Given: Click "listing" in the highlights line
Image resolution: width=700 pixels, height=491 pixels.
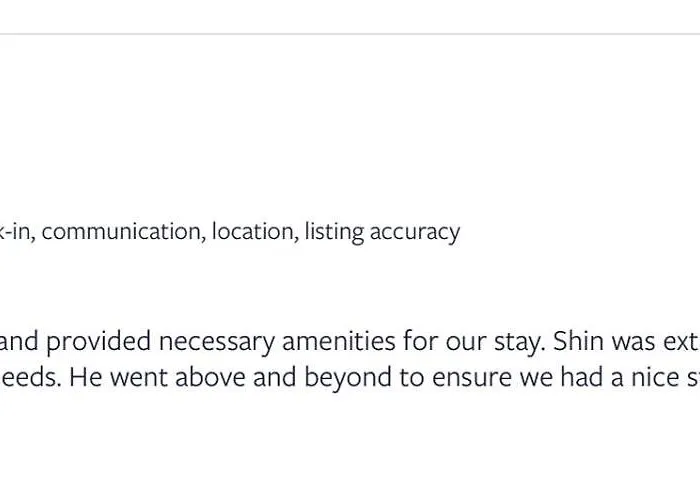Looking at the screenshot, I should 334,233.
